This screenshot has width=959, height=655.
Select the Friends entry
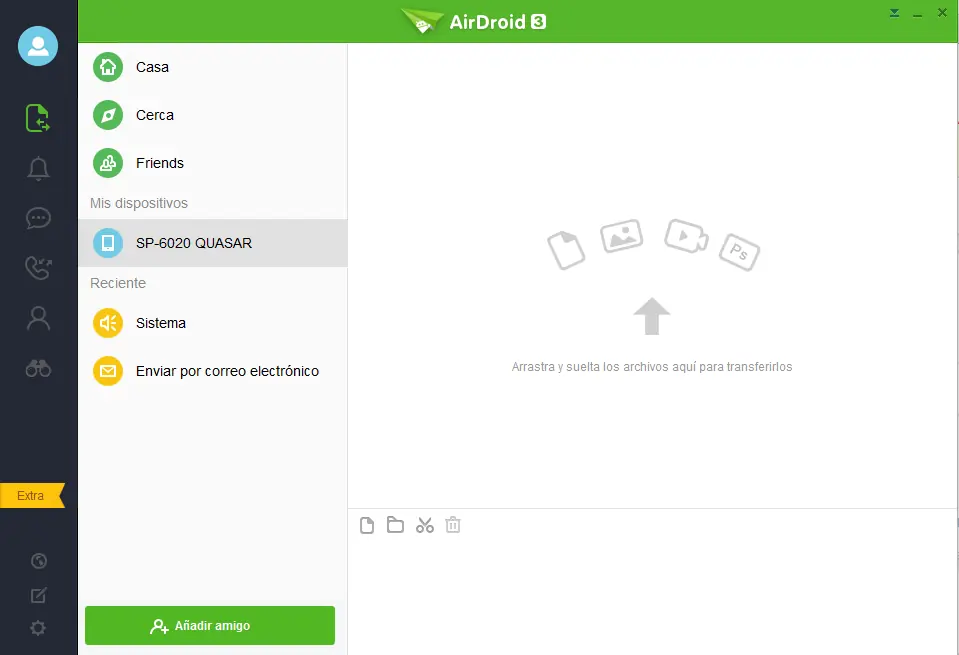213,163
